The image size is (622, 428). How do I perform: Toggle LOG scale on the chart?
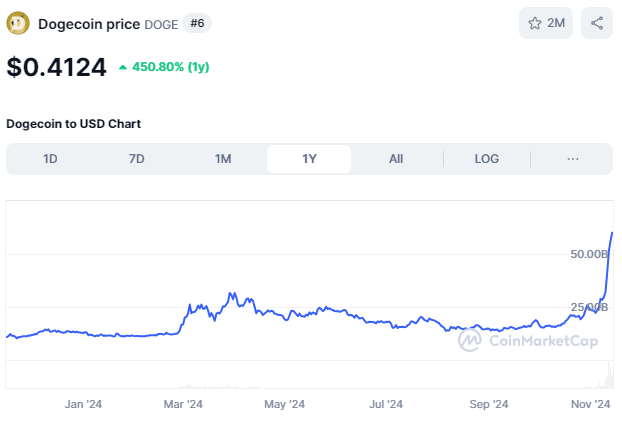click(487, 159)
